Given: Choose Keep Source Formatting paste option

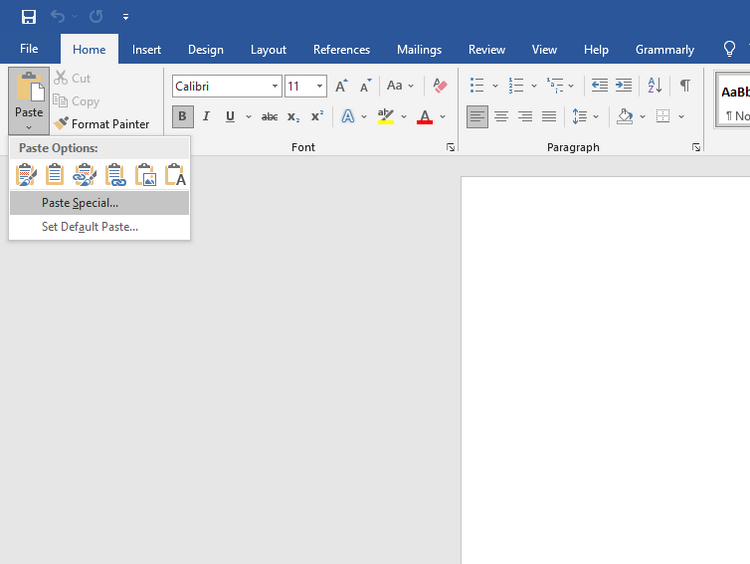Looking at the screenshot, I should [x=26, y=175].
